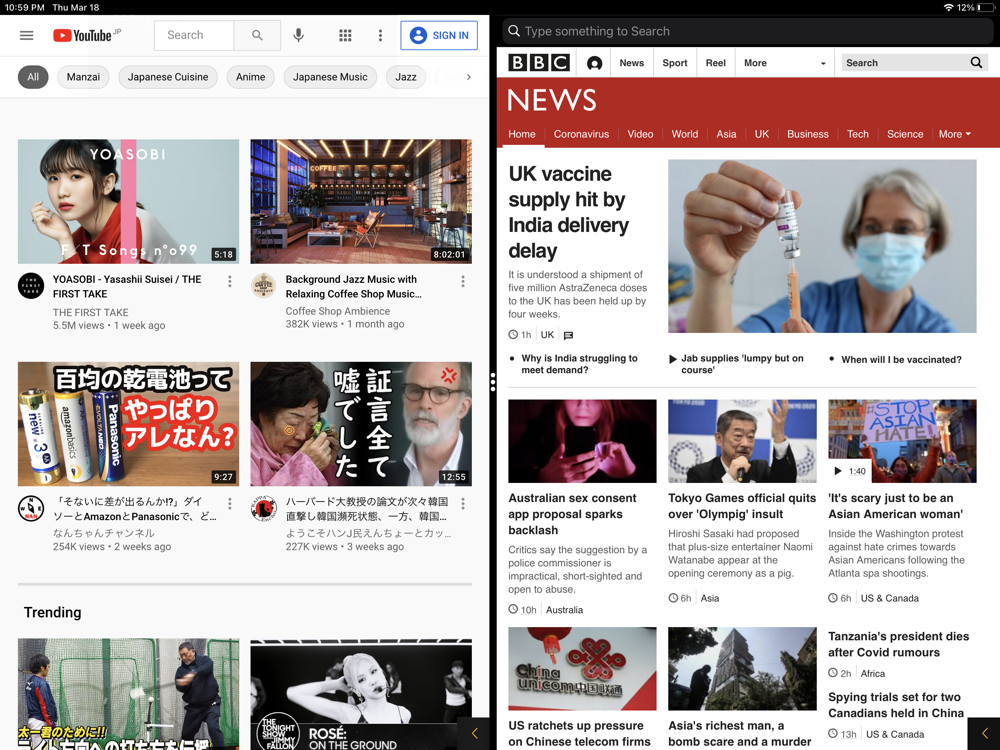The width and height of the screenshot is (1000, 750).
Task: Select the Jazz filter chip
Action: (406, 77)
